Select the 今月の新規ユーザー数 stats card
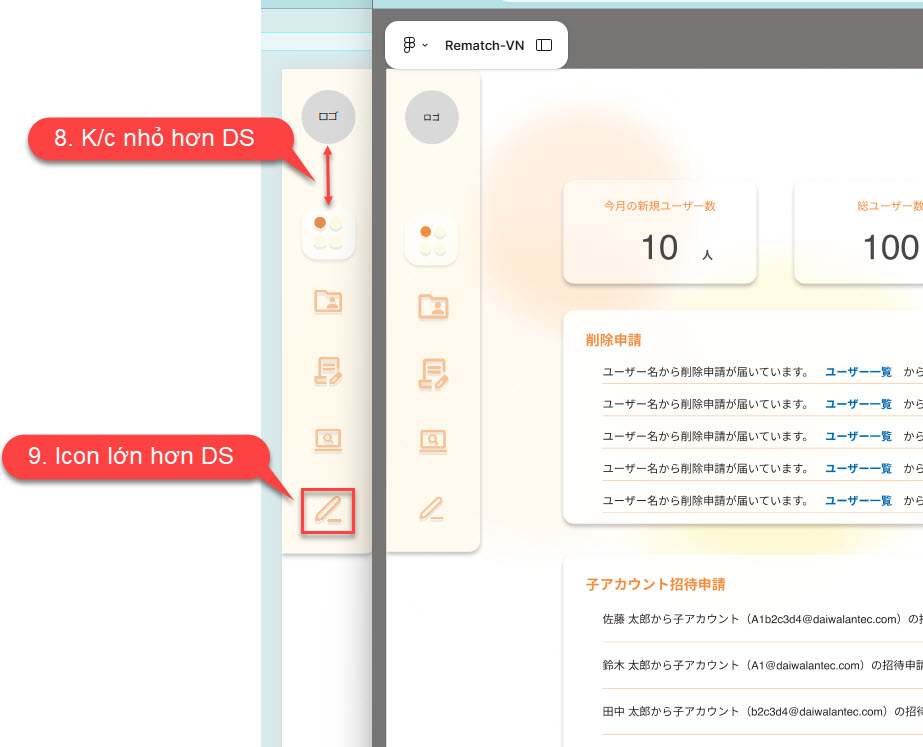 tap(659, 232)
